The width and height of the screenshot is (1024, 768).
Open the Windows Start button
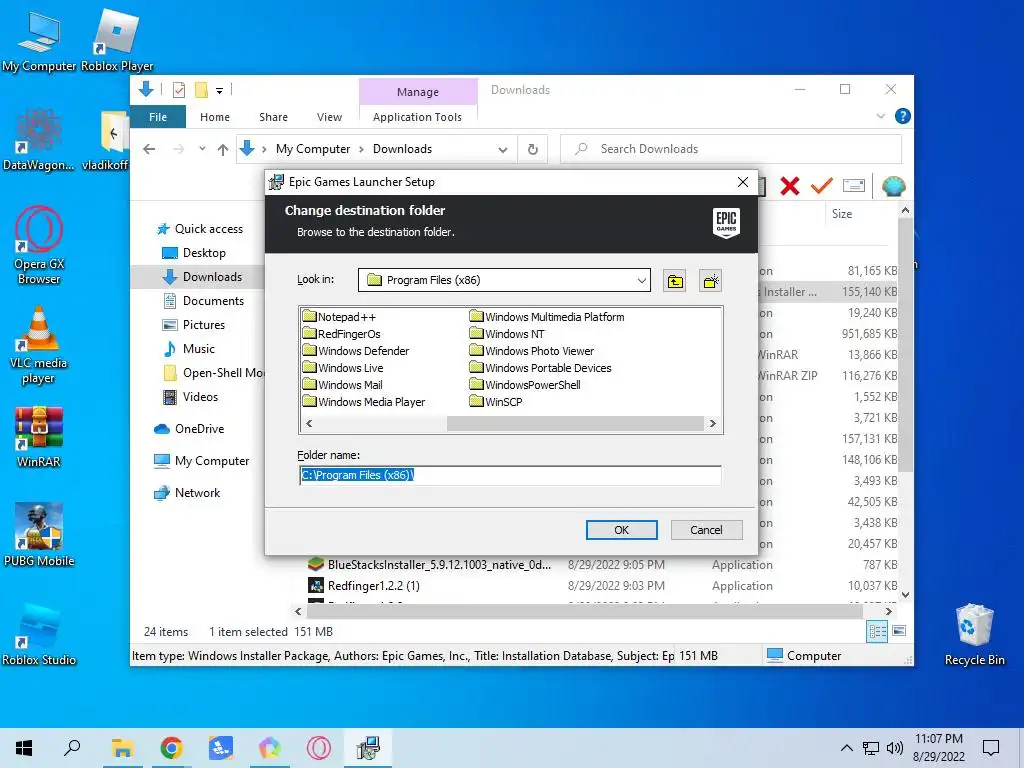pos(24,748)
